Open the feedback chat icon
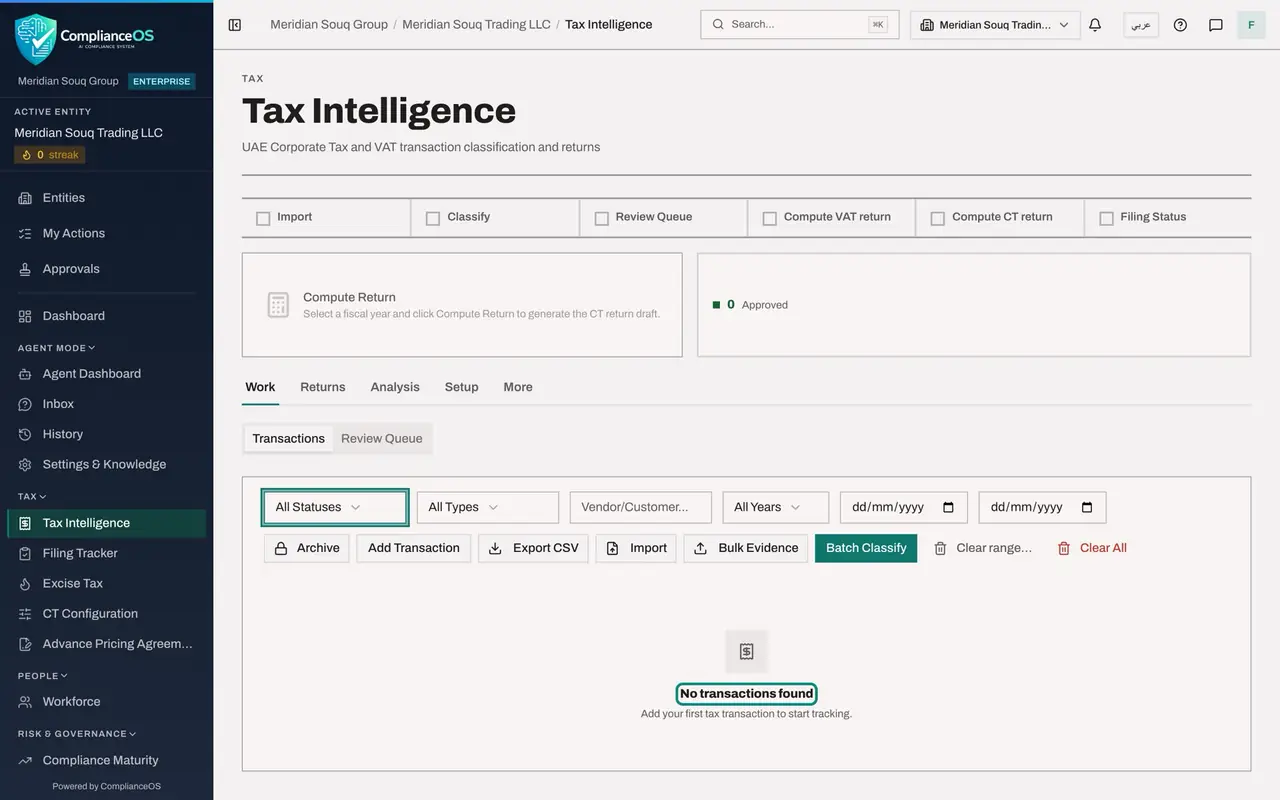This screenshot has width=1280, height=800. pyautogui.click(x=1216, y=25)
